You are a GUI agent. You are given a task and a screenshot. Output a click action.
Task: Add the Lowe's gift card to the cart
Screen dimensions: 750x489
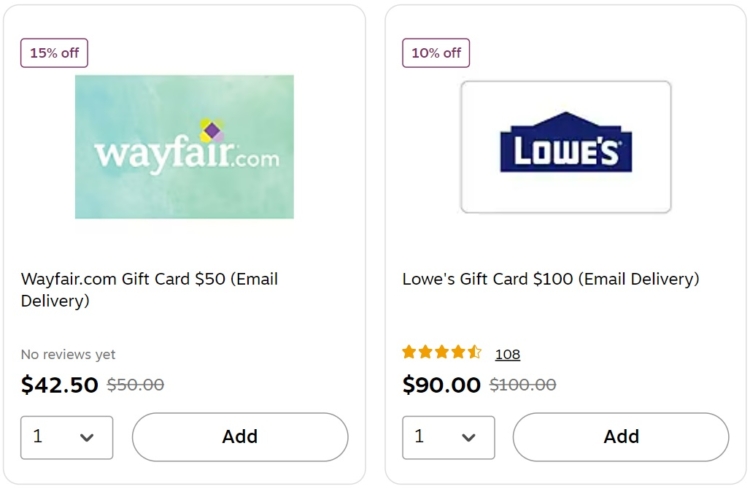(621, 437)
